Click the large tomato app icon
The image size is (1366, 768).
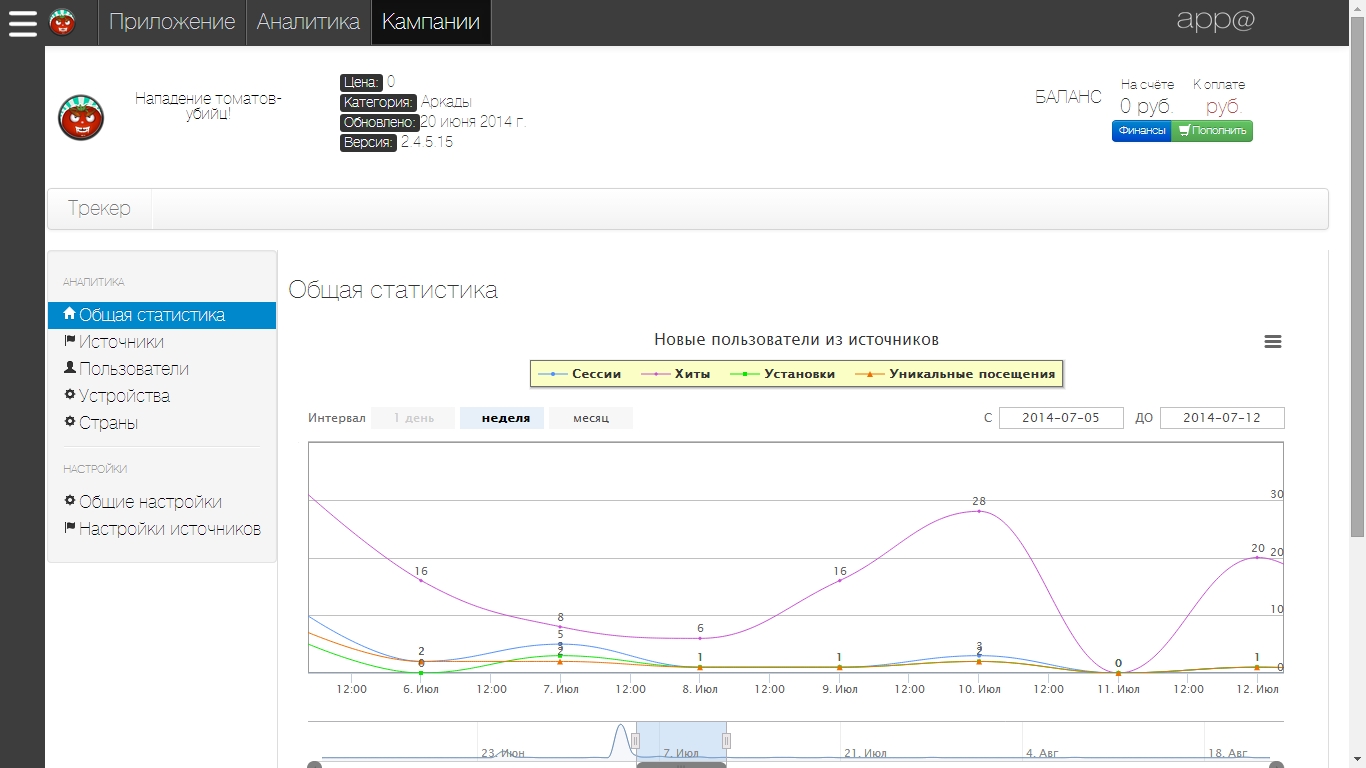click(x=81, y=118)
